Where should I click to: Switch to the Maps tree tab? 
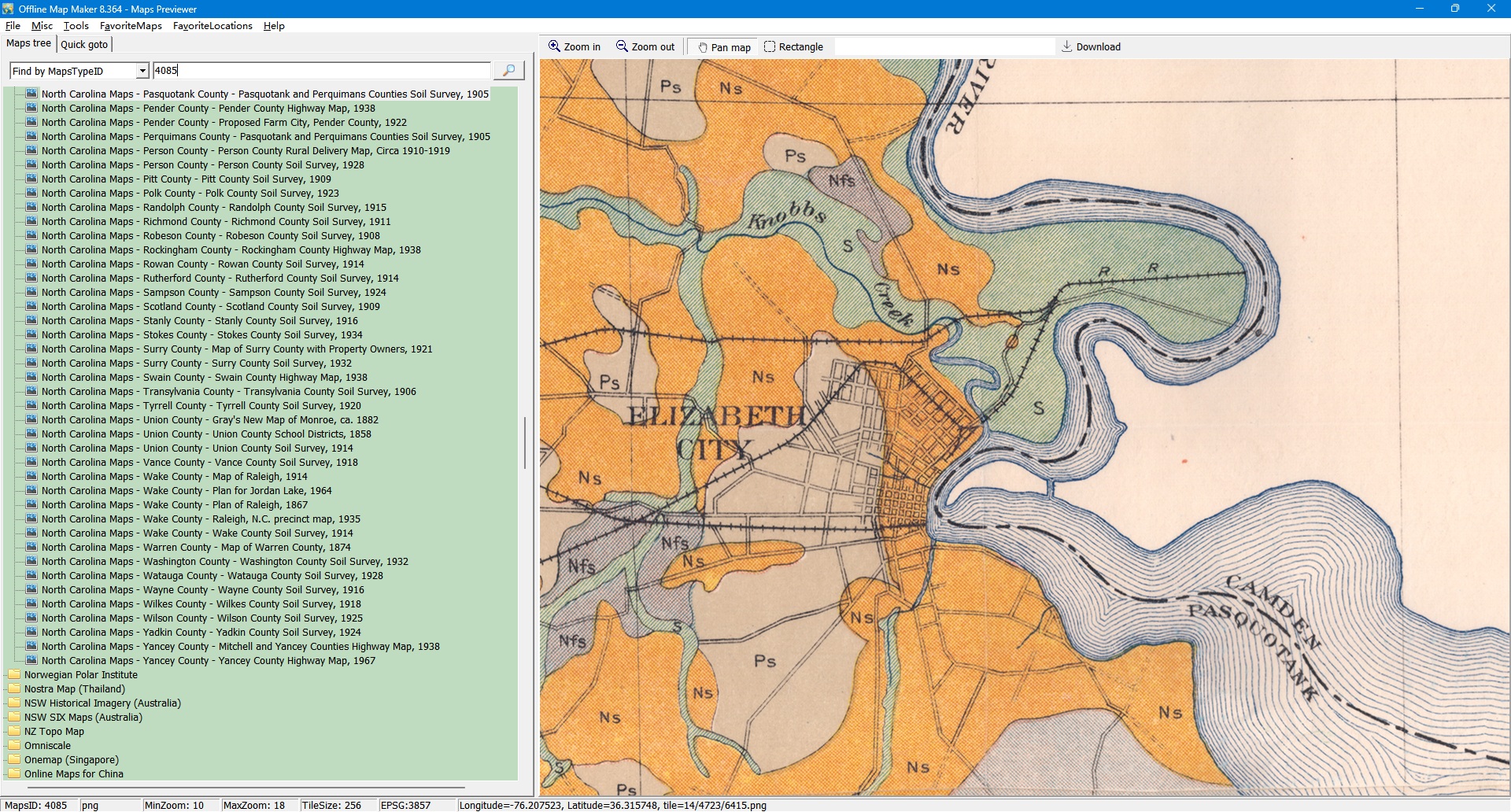[28, 43]
